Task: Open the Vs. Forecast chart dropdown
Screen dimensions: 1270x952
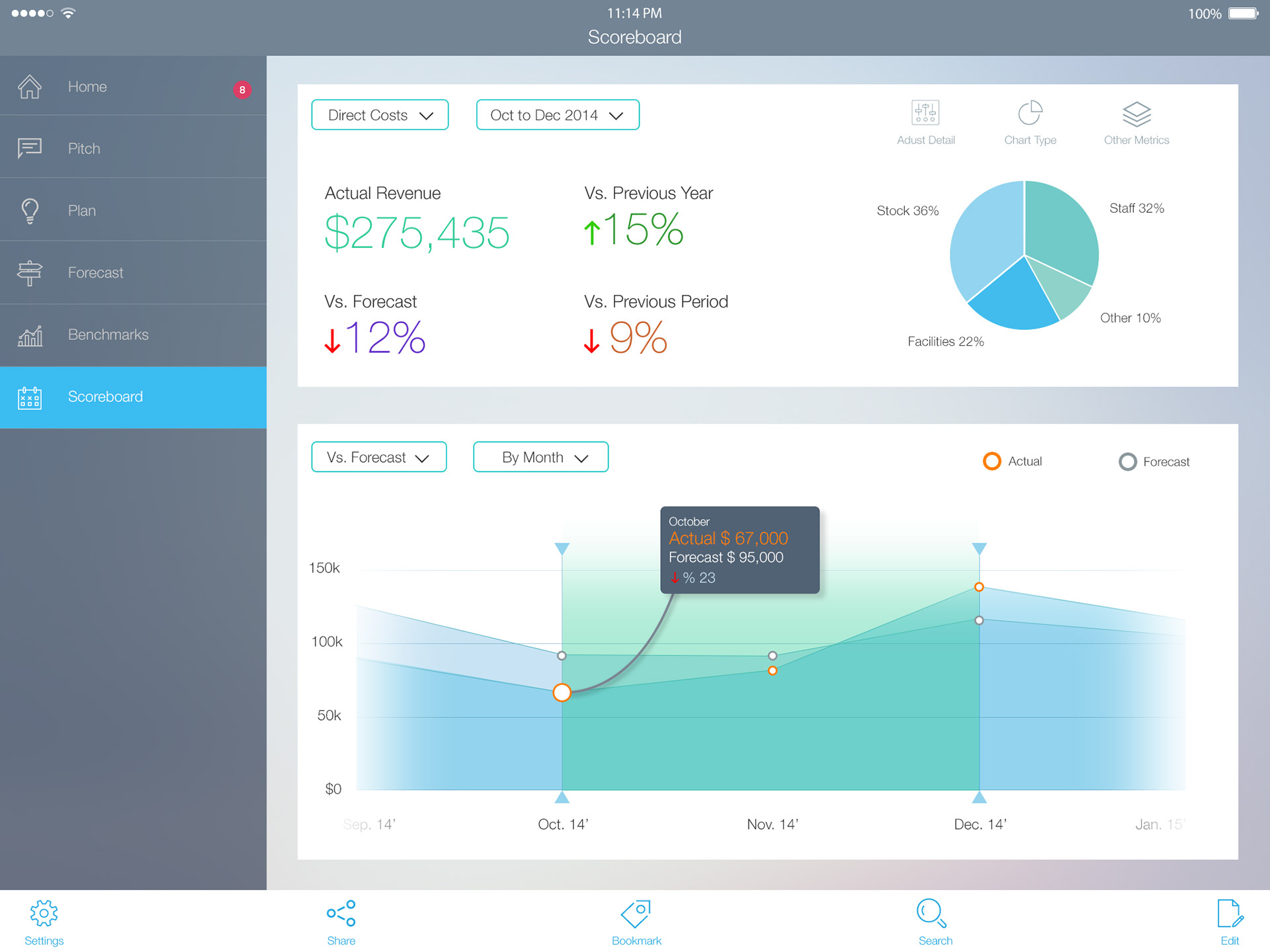Action: point(379,457)
